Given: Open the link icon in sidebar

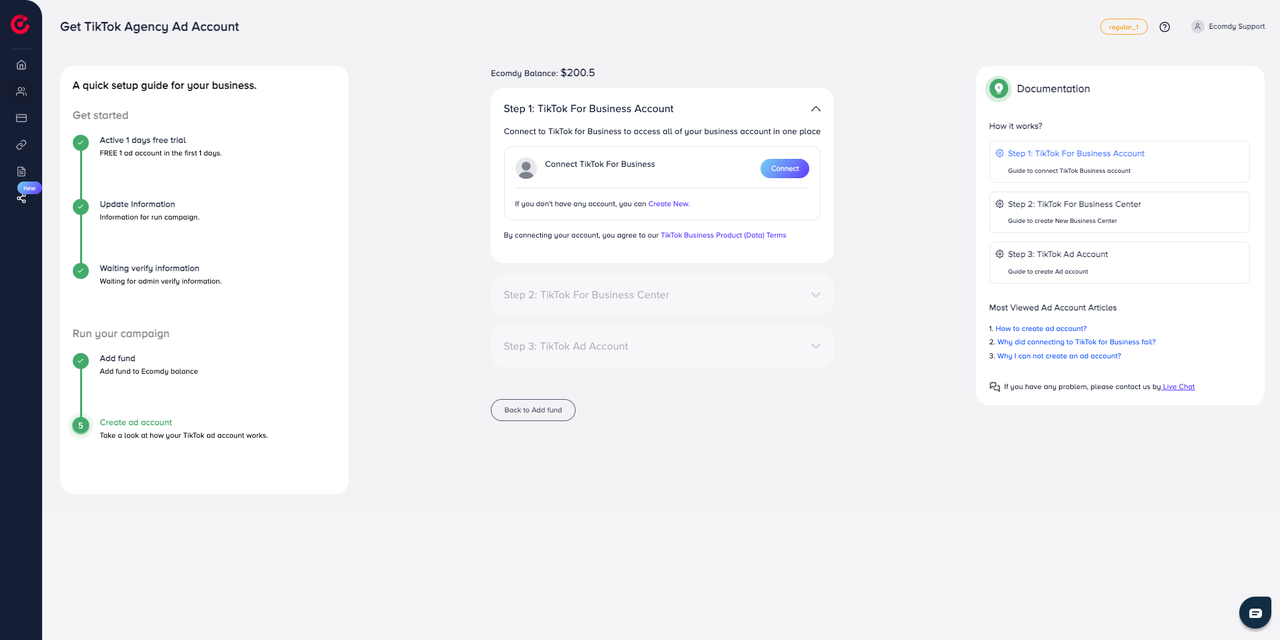Looking at the screenshot, I should click(21, 145).
